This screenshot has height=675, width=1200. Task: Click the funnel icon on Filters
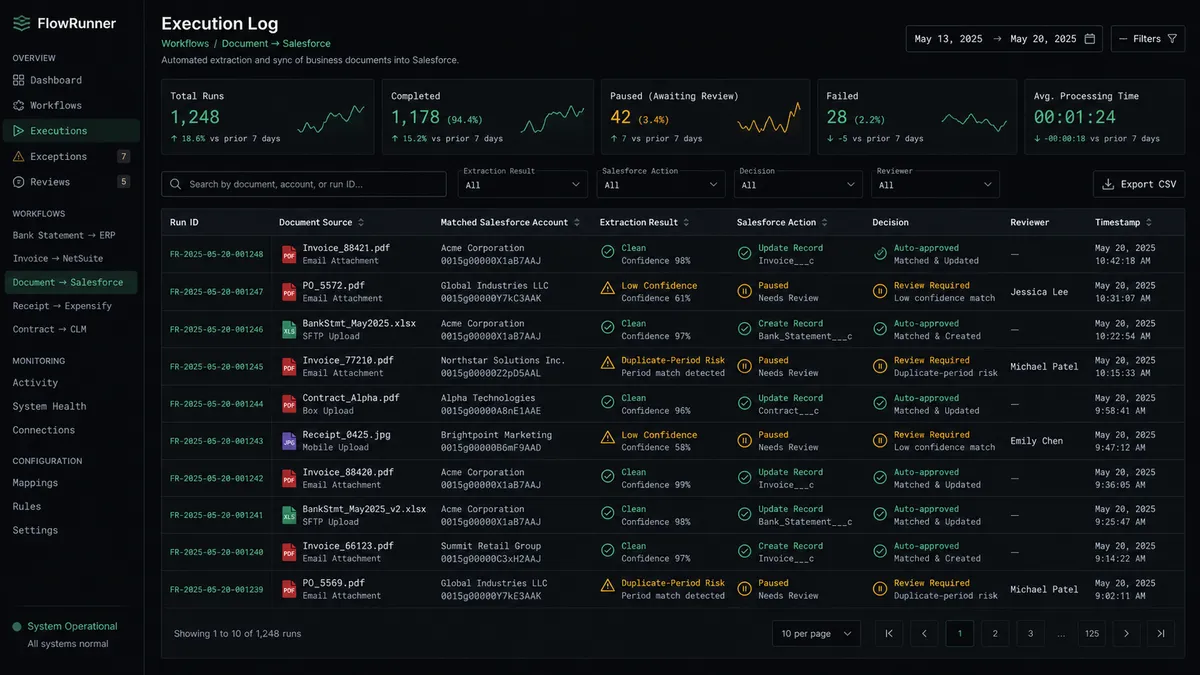click(x=1173, y=39)
